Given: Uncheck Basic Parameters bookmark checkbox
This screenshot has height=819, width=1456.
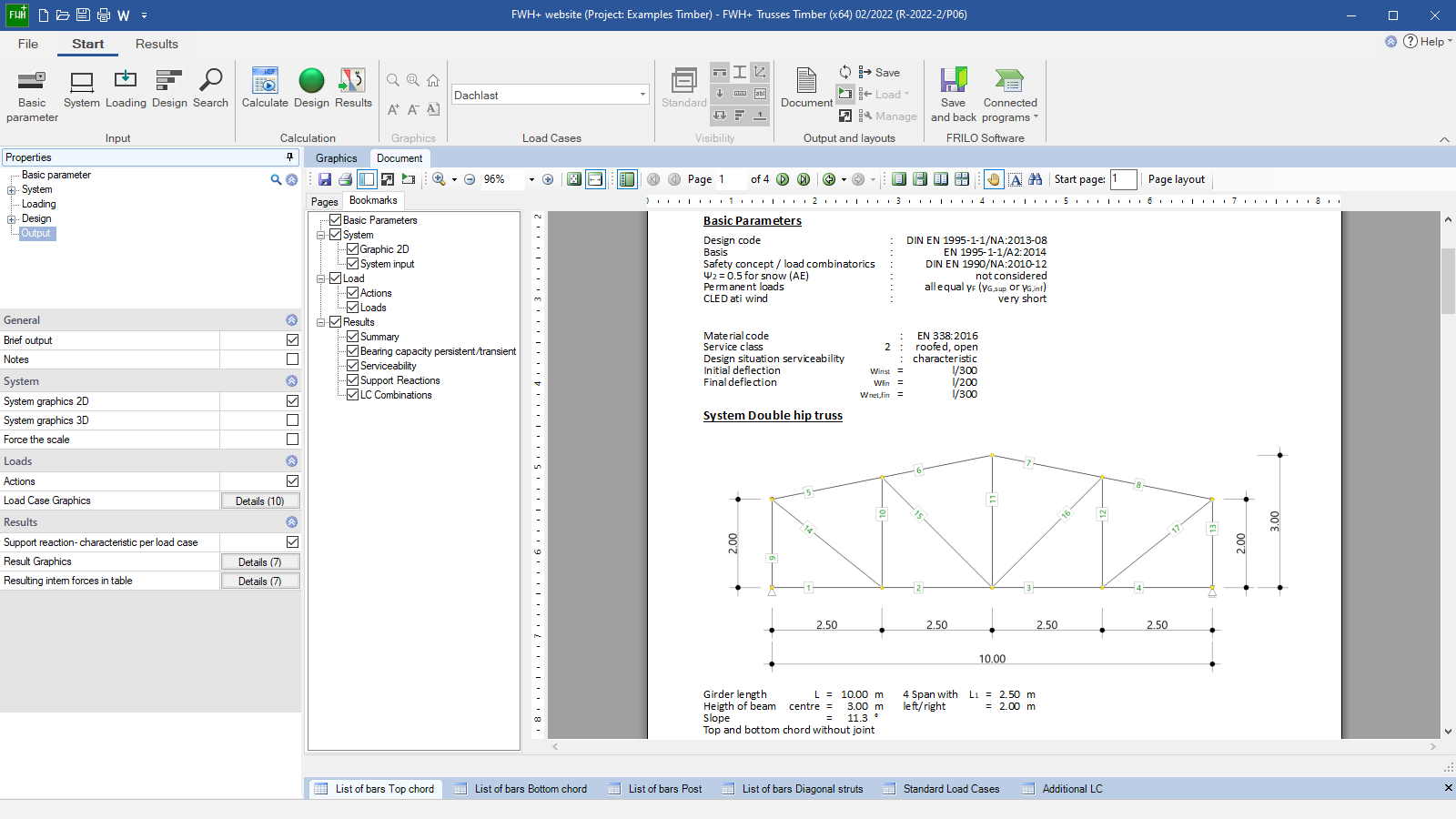Looking at the screenshot, I should [x=335, y=219].
